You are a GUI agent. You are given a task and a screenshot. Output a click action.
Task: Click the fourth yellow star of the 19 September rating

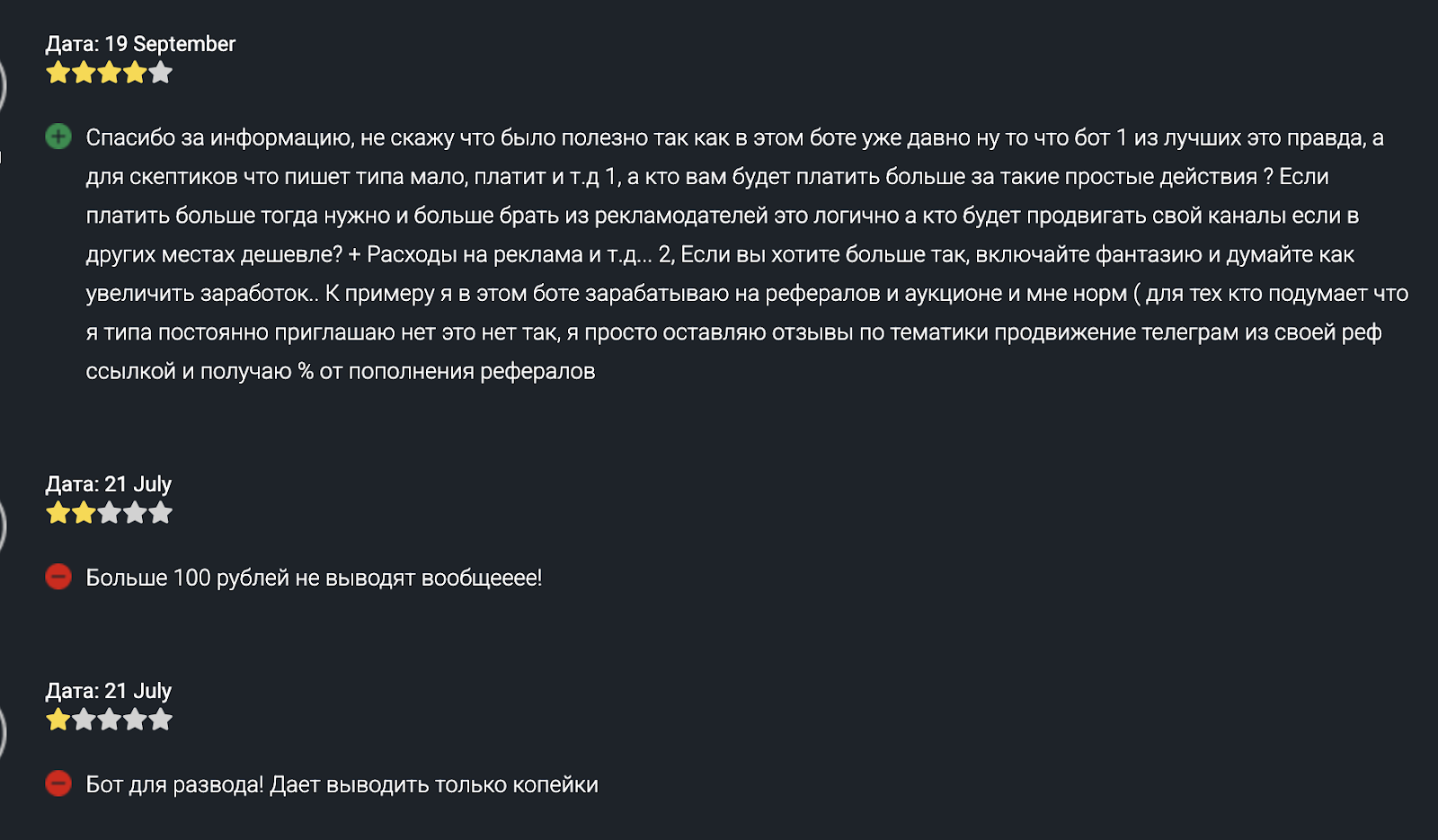coord(136,73)
